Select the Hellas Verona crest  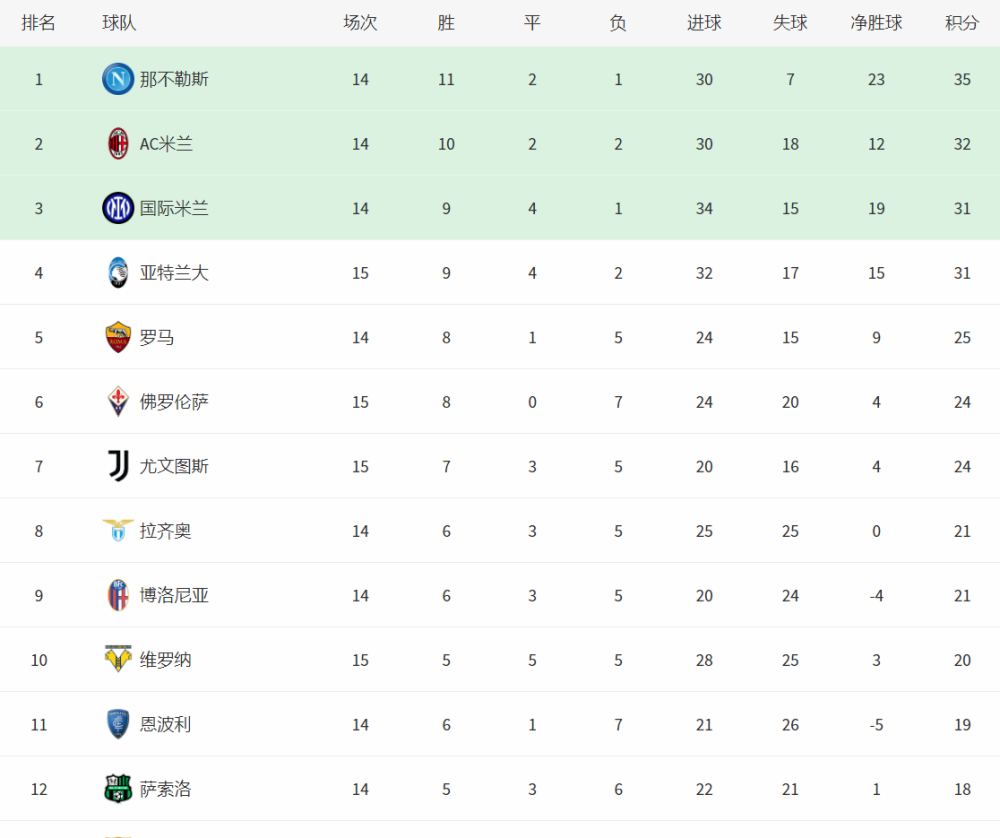coord(118,659)
